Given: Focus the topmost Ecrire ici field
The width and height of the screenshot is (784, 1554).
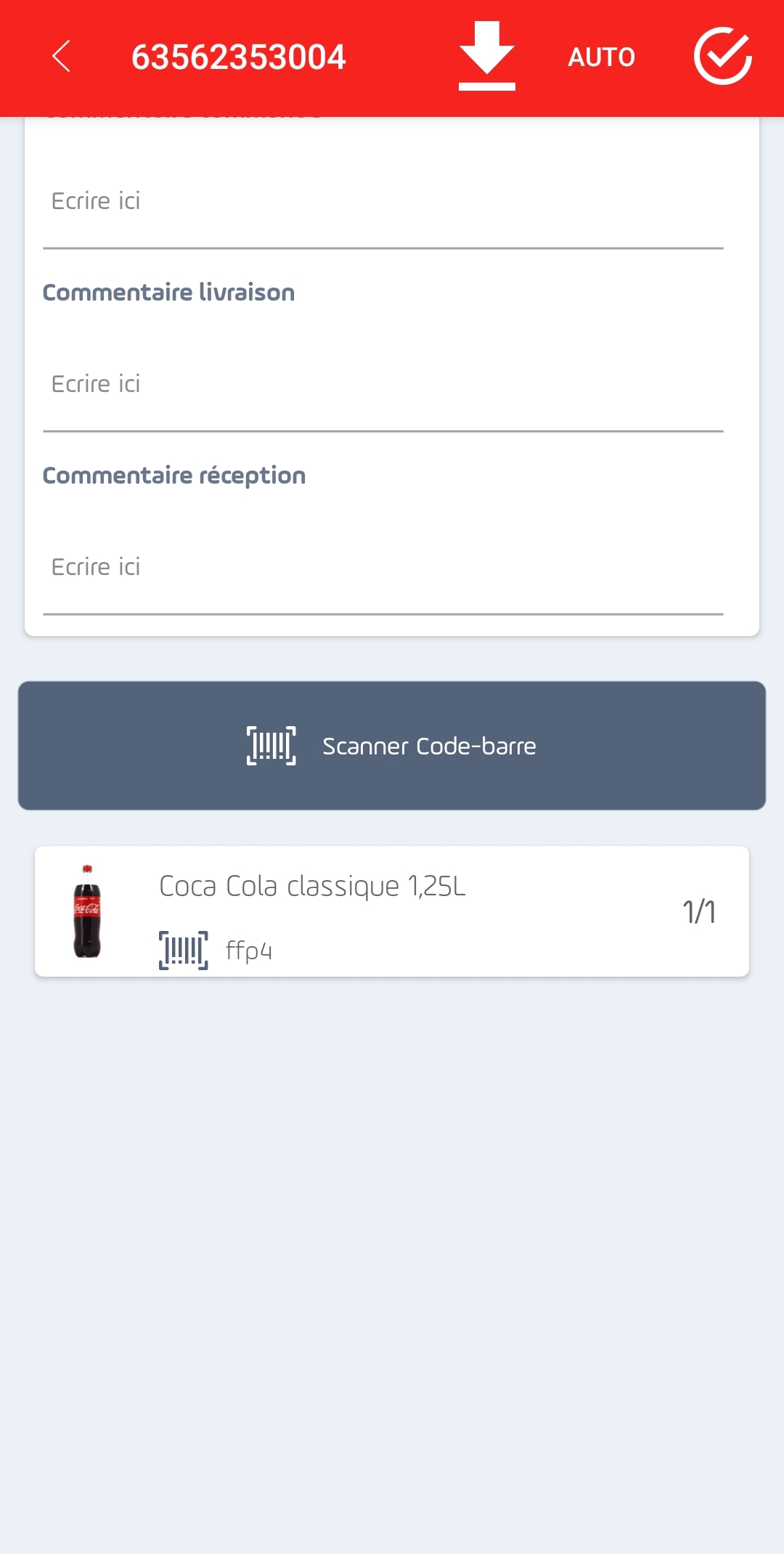Looking at the screenshot, I should (x=383, y=201).
